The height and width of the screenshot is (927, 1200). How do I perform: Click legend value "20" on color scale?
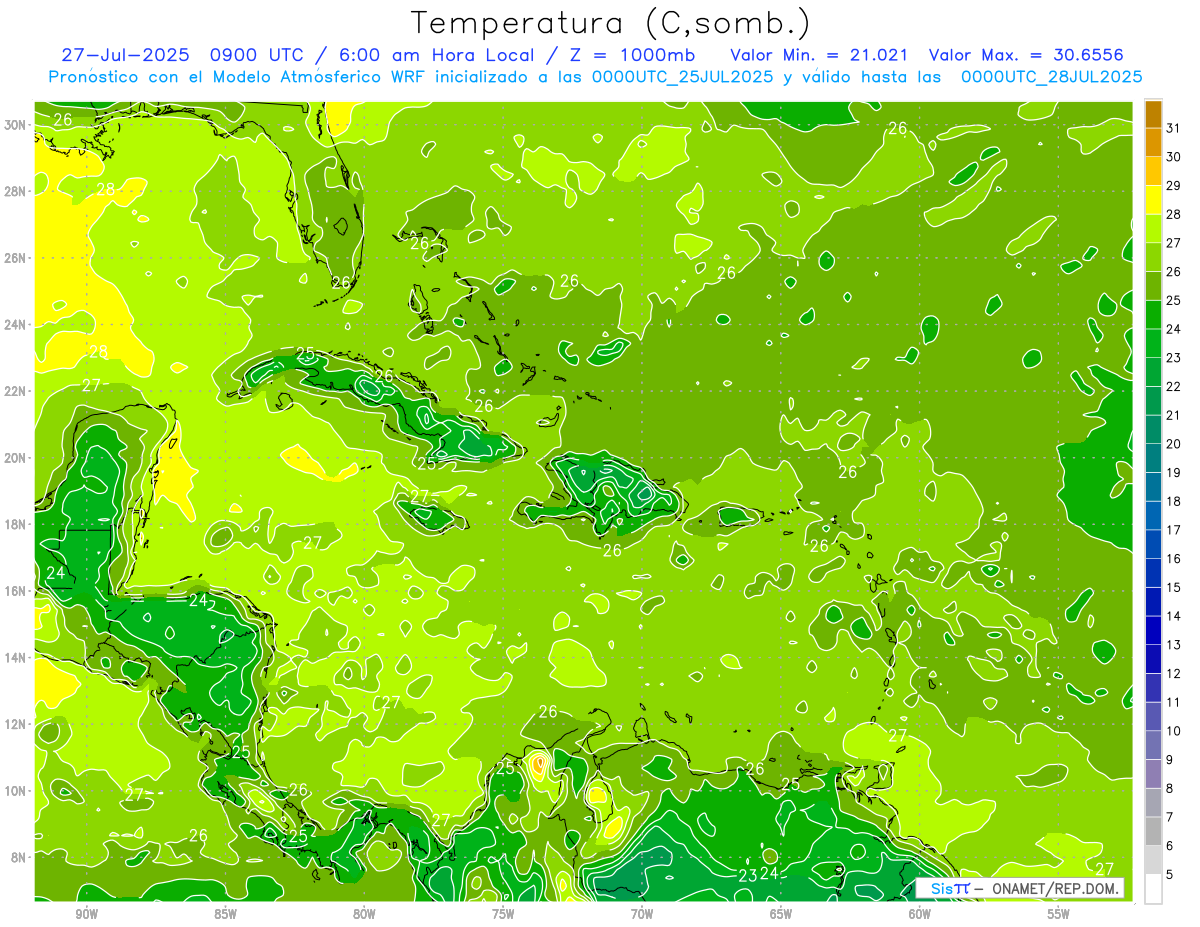pyautogui.click(x=1174, y=444)
